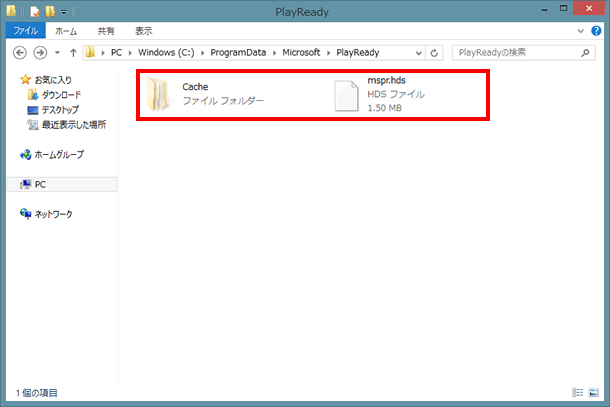610x407 pixels.
Task: Click PlayReady in the address path
Action: coord(358,53)
